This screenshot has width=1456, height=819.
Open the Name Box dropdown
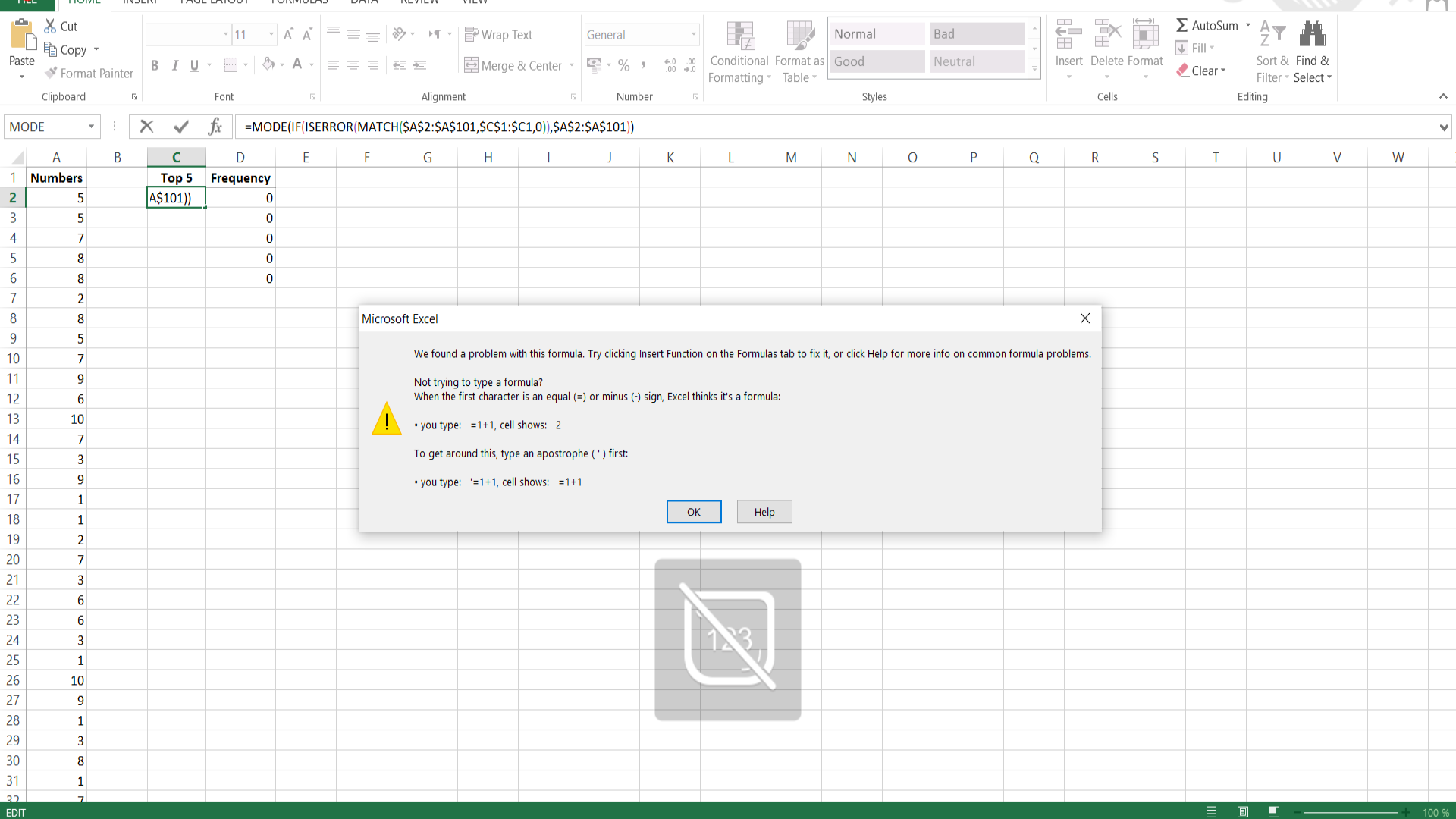(93, 126)
